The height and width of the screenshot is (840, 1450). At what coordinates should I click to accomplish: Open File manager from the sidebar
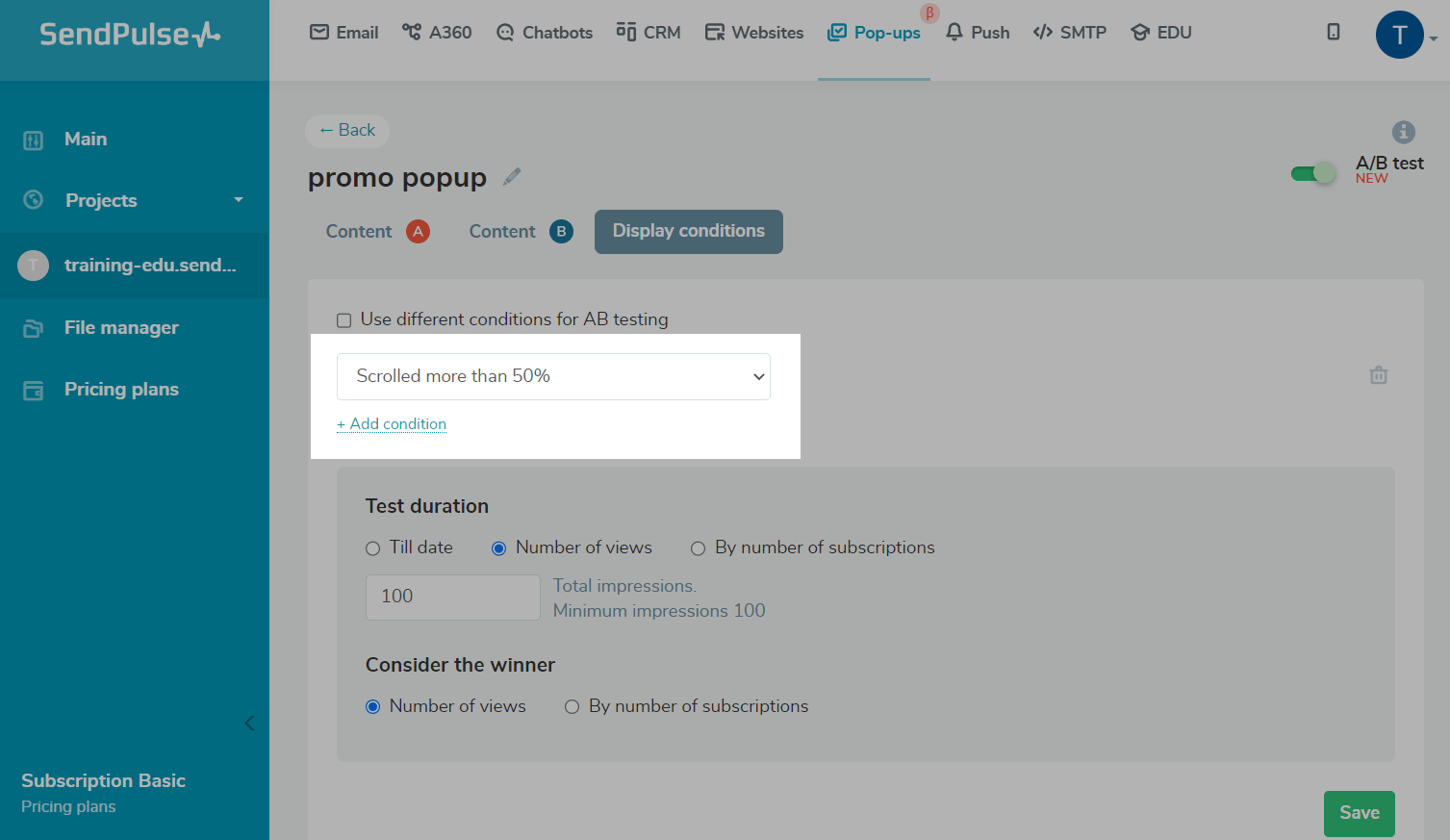[121, 328]
